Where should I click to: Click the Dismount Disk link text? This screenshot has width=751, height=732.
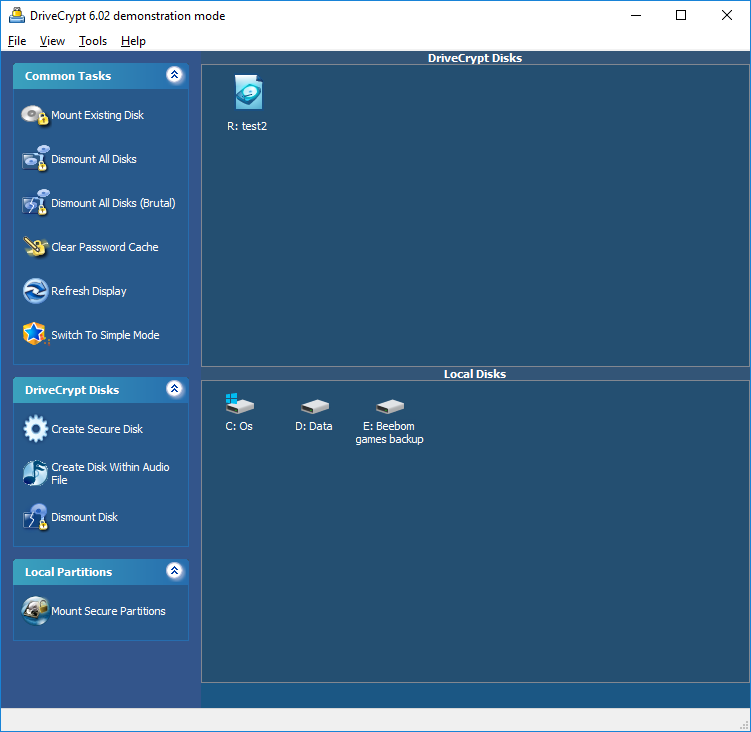84,517
